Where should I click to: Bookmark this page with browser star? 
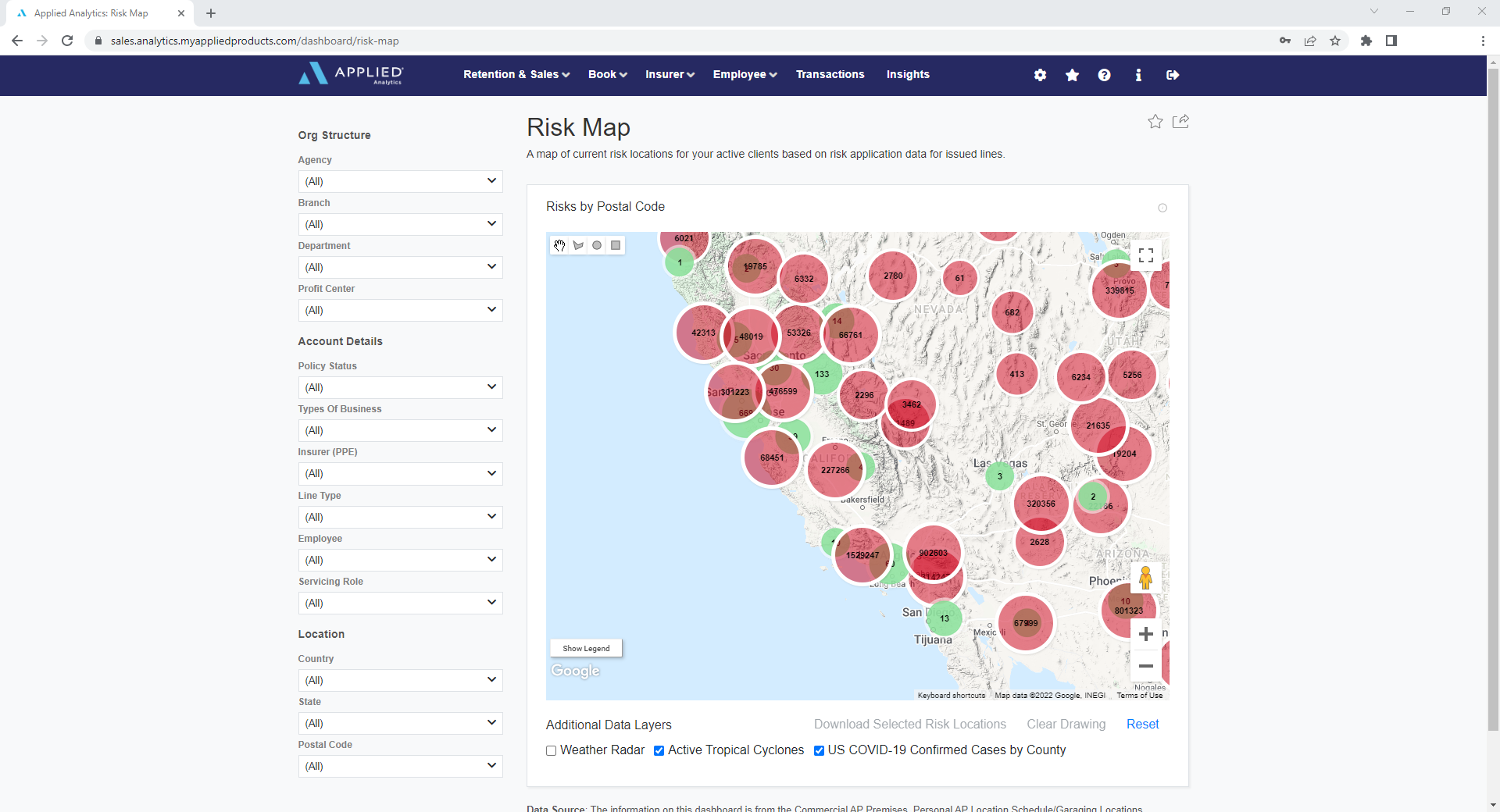coord(1335,41)
